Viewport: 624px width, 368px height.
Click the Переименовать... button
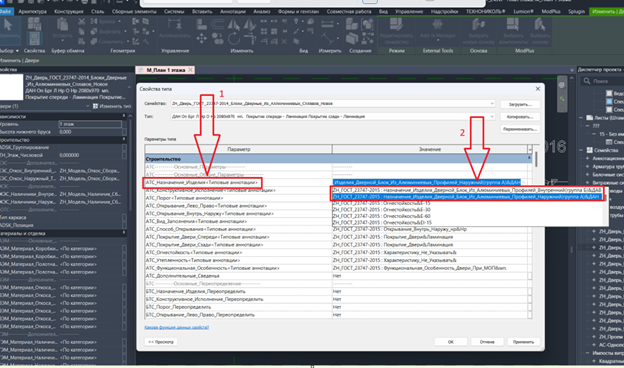pos(520,129)
